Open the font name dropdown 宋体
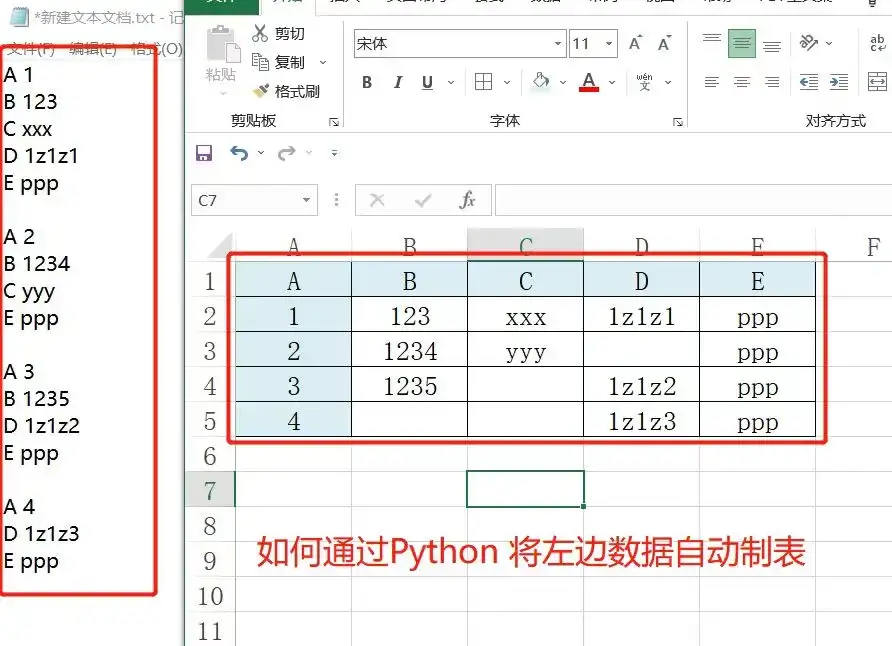Viewport: 892px width, 646px height. (x=558, y=44)
